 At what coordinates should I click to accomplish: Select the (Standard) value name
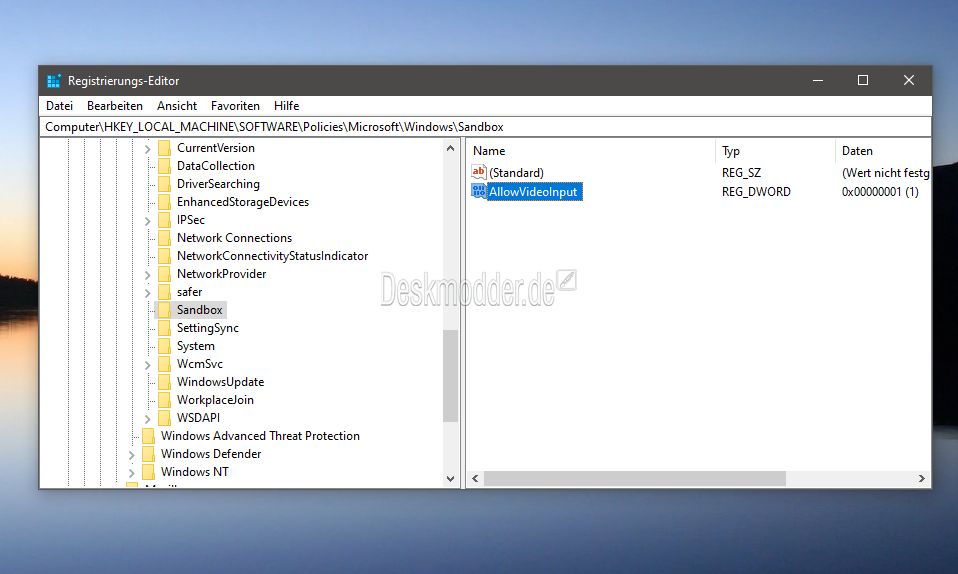(516, 173)
